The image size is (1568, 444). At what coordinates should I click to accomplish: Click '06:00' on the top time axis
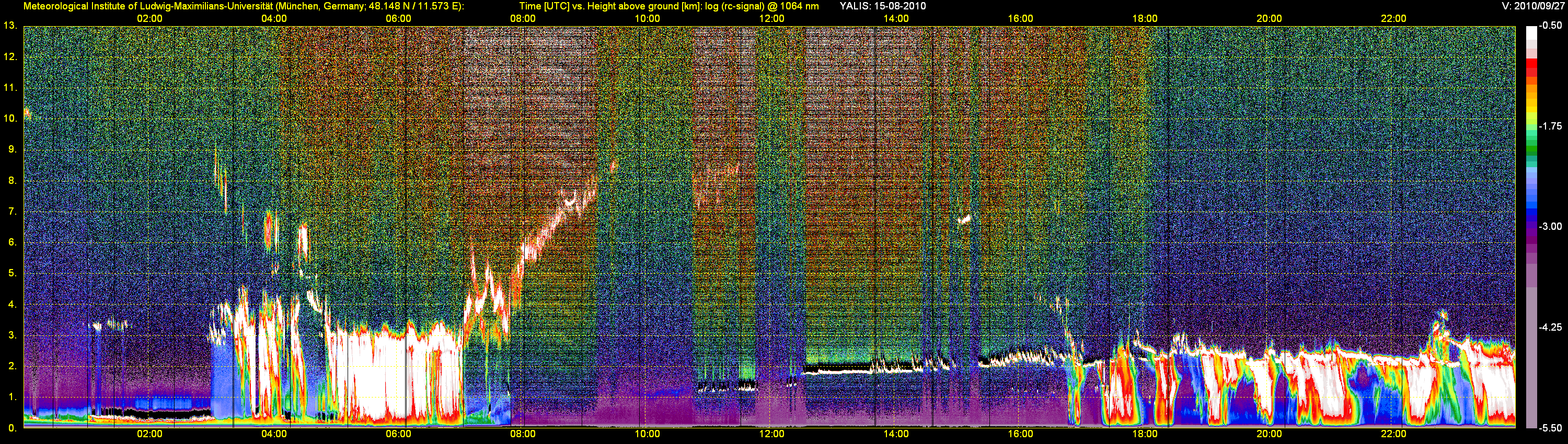(398, 19)
